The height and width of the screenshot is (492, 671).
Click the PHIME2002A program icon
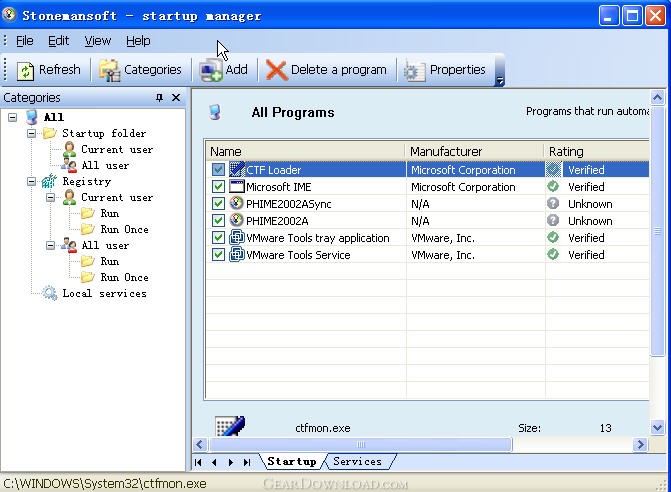pos(237,220)
